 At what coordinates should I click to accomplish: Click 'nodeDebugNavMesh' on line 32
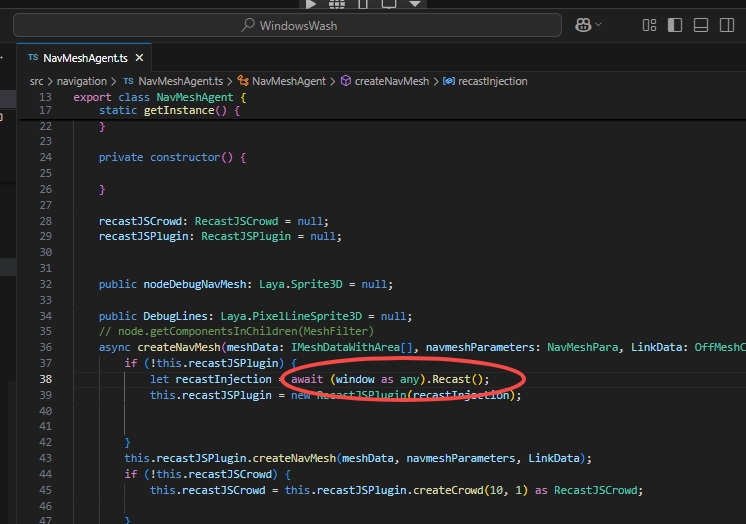click(x=195, y=284)
